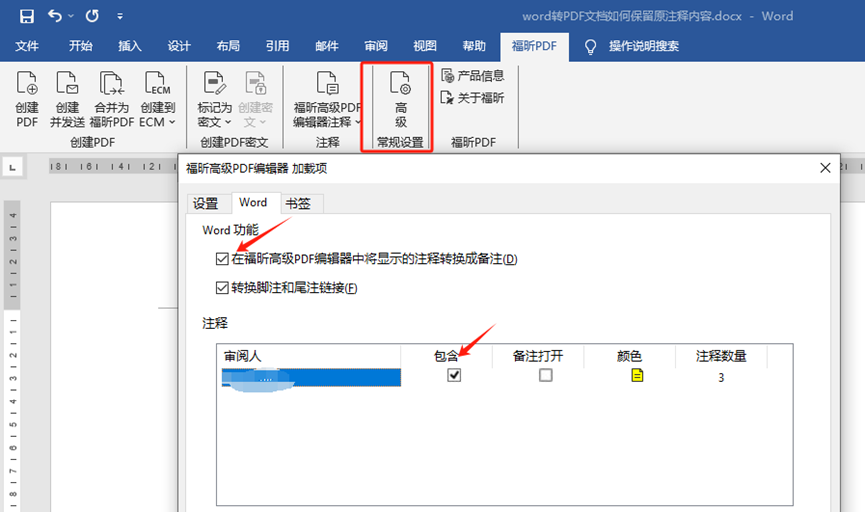The image size is (865, 512).
Task: Toggle convert footnote and endnote links checkbox
Action: click(222, 288)
